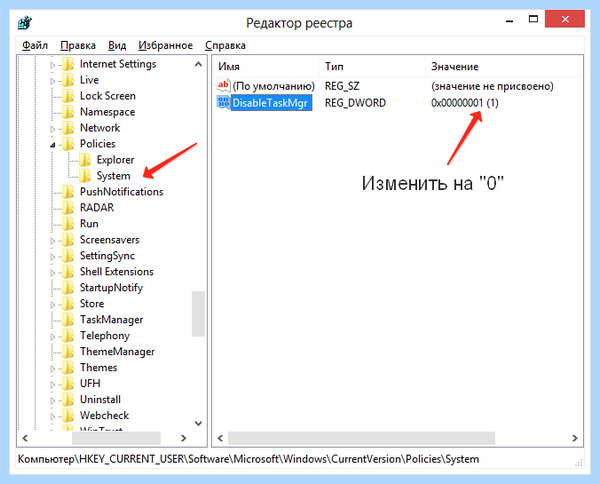
Task: Click the SettingSync folder icon
Action: point(68,256)
